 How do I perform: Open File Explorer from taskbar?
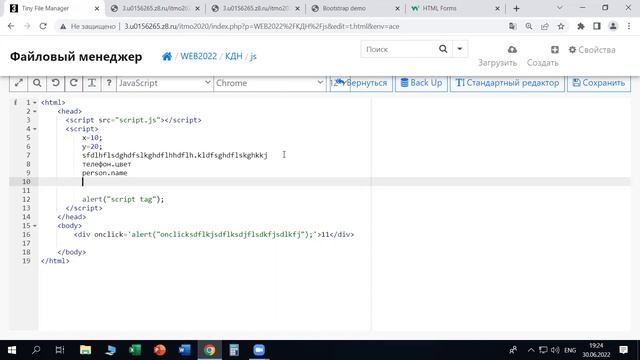tap(85, 350)
